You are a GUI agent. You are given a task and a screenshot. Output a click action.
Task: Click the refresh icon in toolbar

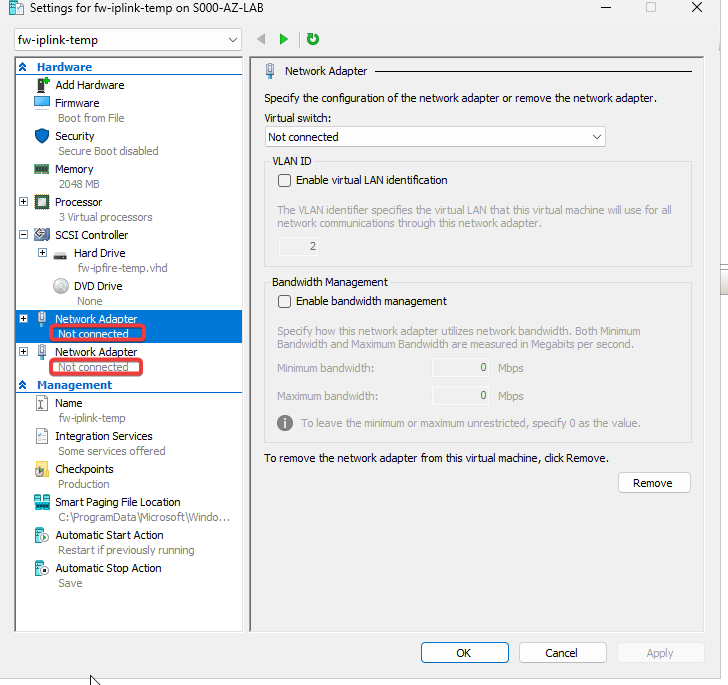pyautogui.click(x=313, y=39)
